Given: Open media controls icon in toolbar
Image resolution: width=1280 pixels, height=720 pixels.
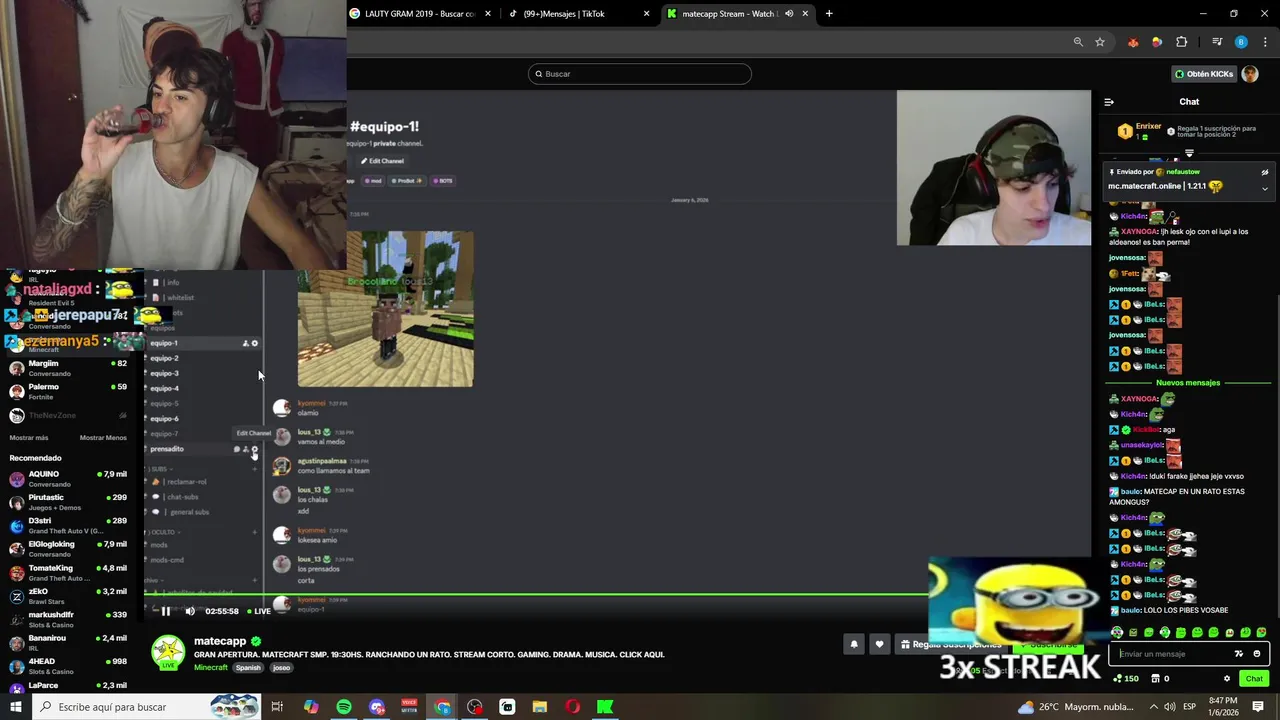Looking at the screenshot, I should [1217, 42].
